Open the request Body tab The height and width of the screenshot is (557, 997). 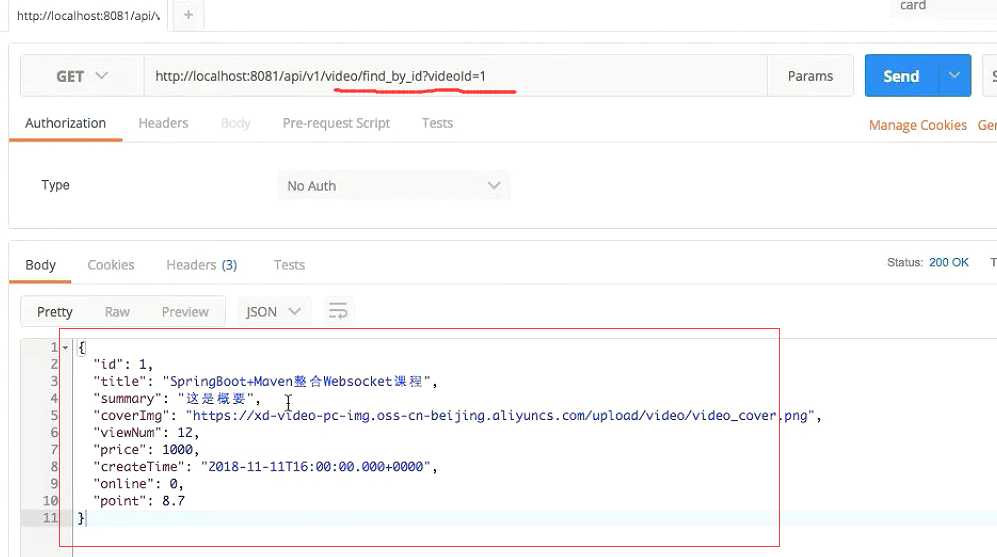235,123
